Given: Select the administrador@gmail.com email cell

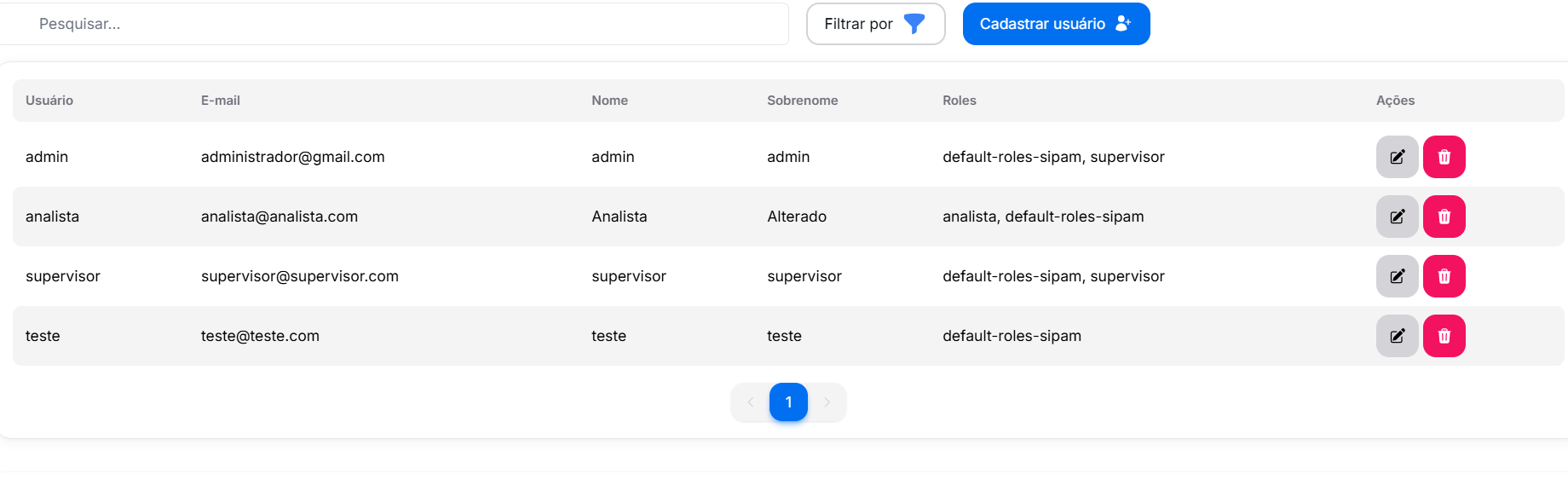Looking at the screenshot, I should tap(292, 157).
